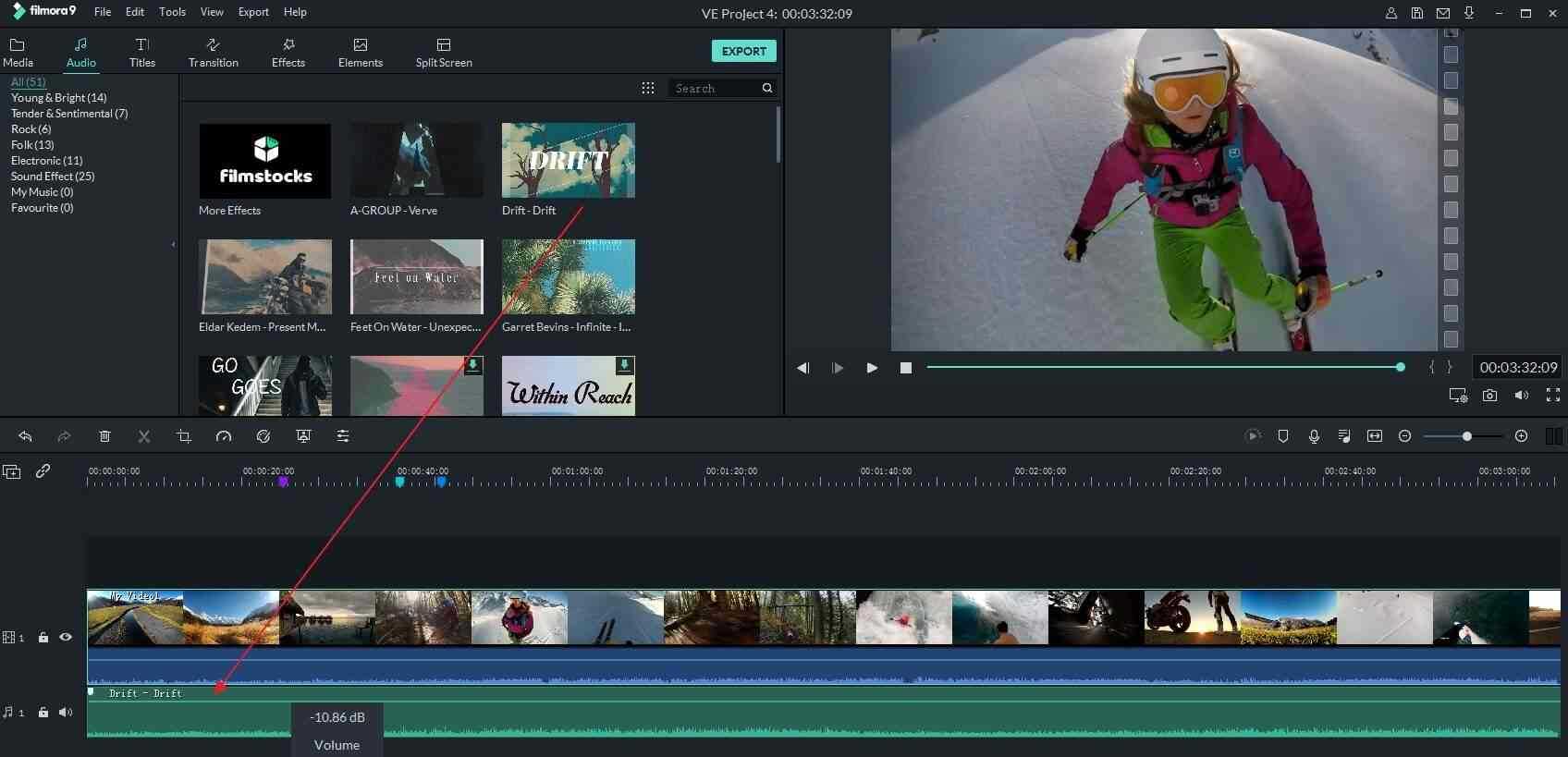The height and width of the screenshot is (757, 1568).
Task: Play the preview video
Action: tap(872, 368)
